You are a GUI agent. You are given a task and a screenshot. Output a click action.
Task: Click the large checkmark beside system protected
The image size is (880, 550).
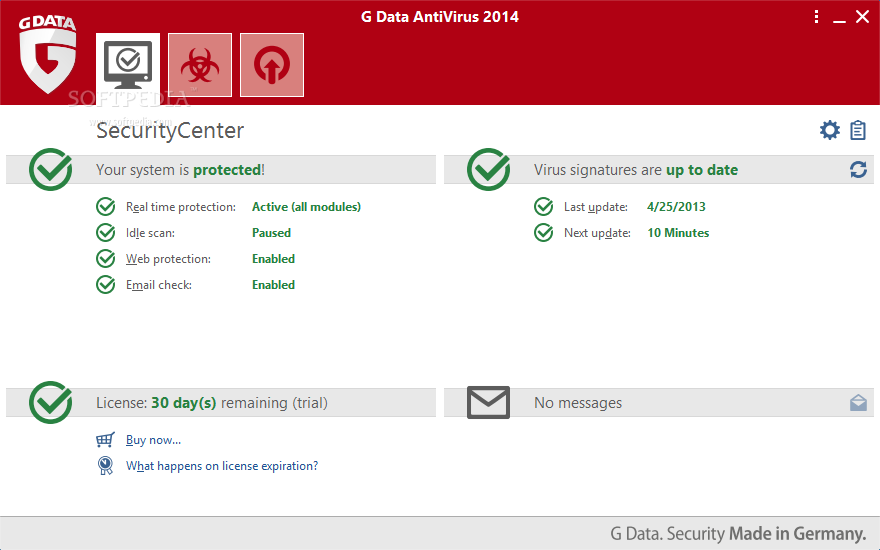pyautogui.click(x=51, y=169)
